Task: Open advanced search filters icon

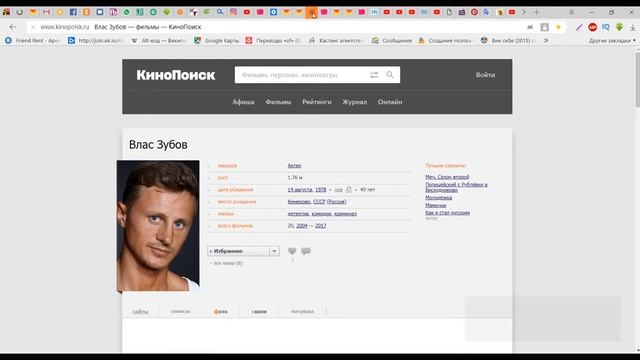Action: coord(374,75)
